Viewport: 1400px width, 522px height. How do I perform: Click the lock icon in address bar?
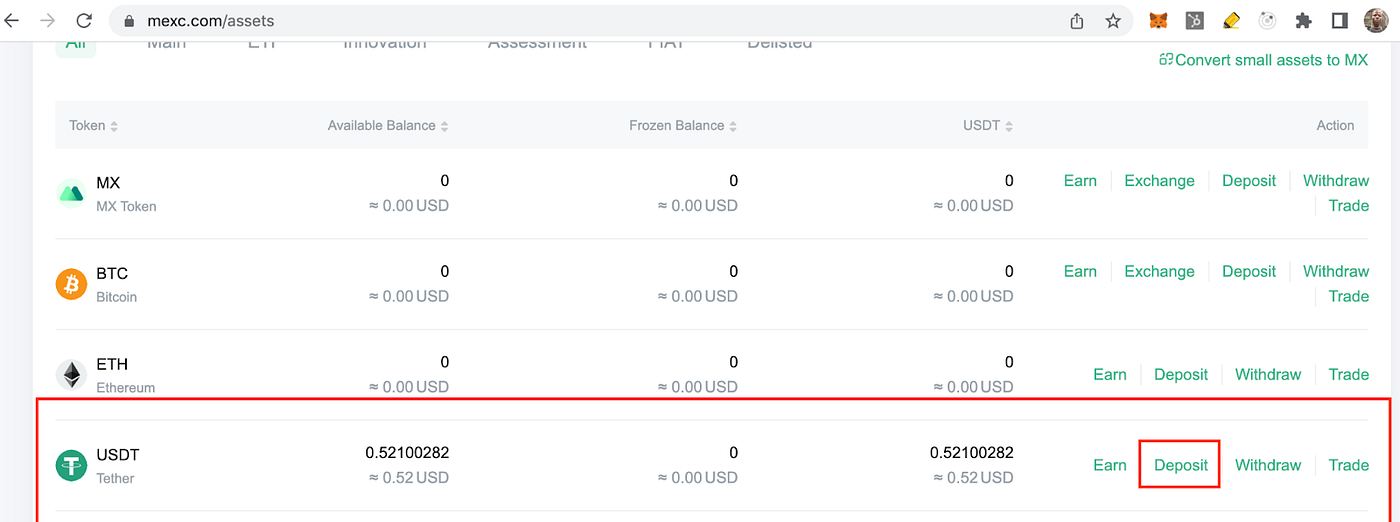[128, 21]
